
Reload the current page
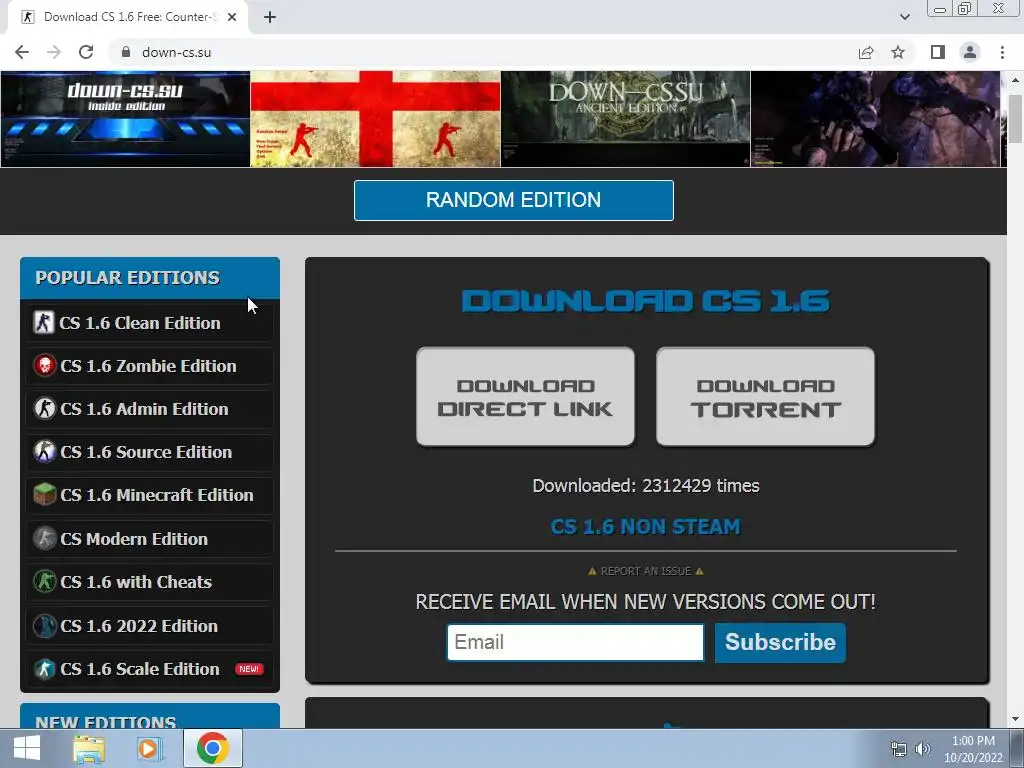(86, 52)
